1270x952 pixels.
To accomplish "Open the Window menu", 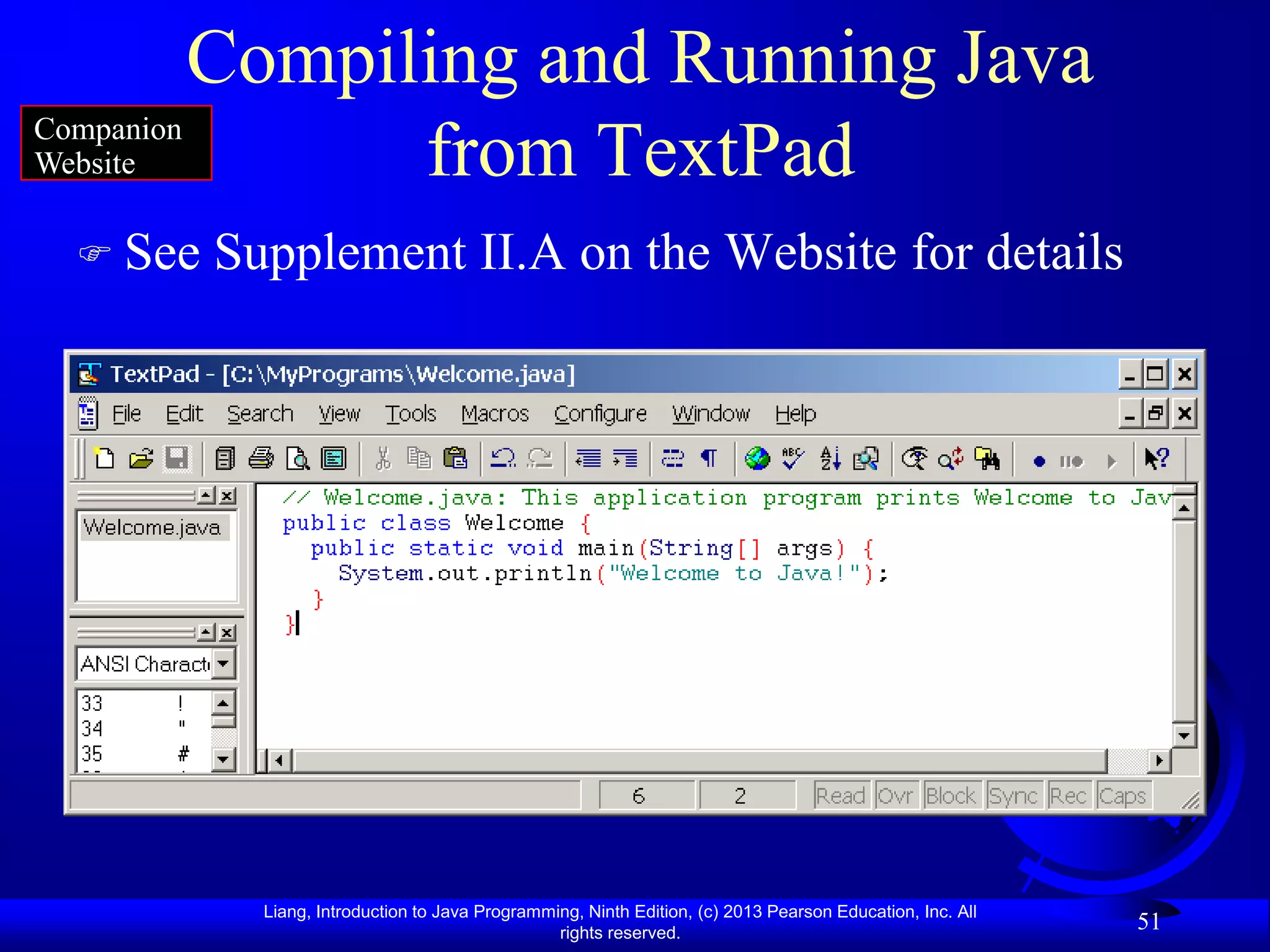I will coord(711,413).
